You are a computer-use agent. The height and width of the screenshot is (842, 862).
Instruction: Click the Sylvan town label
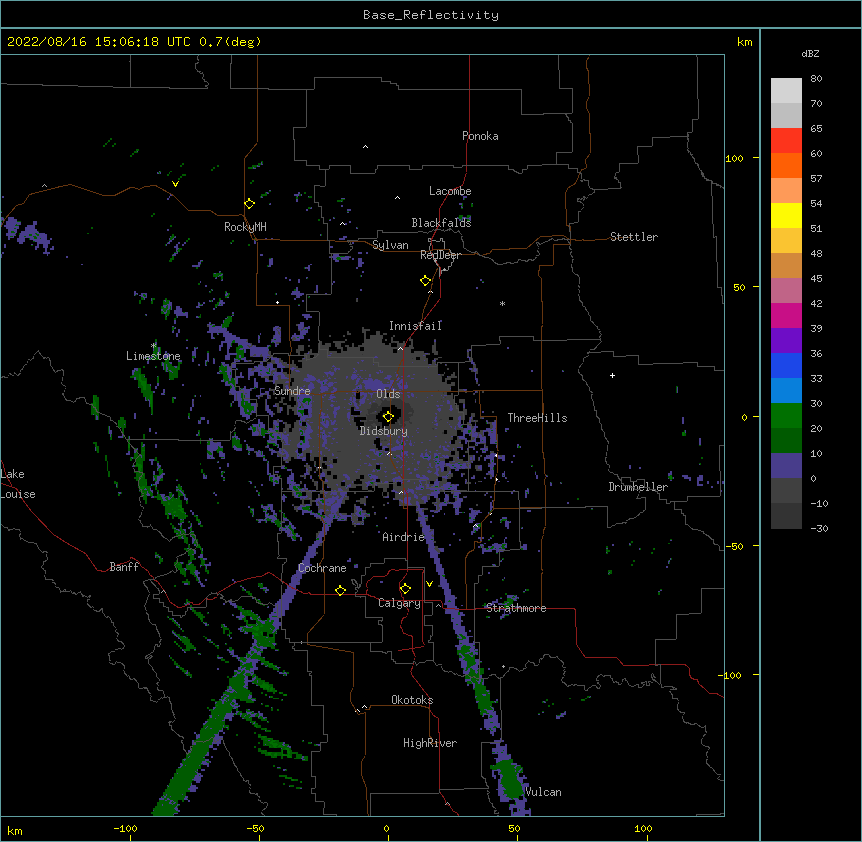coord(390,245)
